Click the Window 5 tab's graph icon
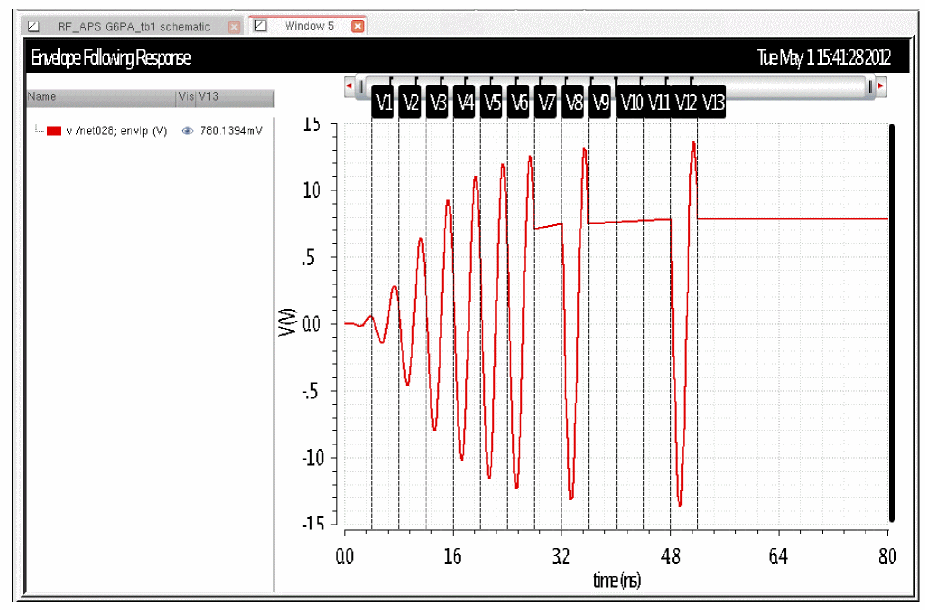The height and width of the screenshot is (610, 925). coord(260,25)
